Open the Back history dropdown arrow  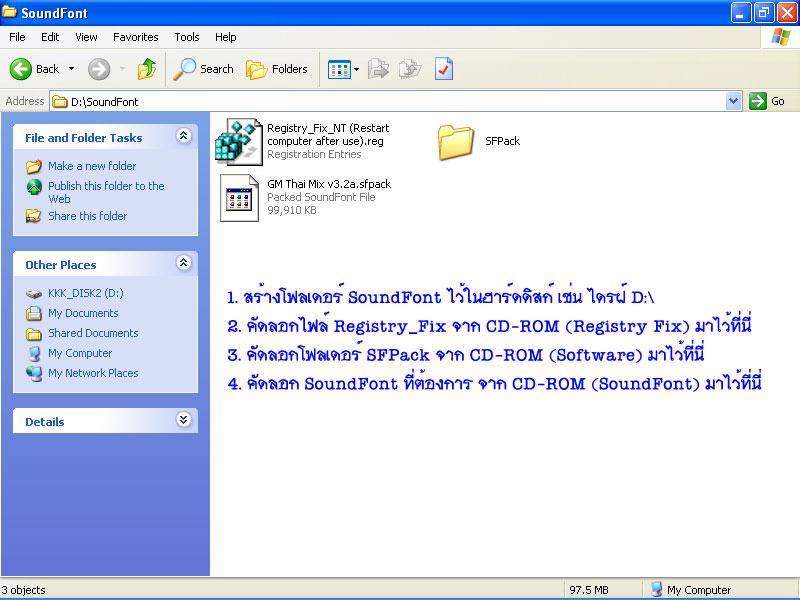click(x=71, y=69)
